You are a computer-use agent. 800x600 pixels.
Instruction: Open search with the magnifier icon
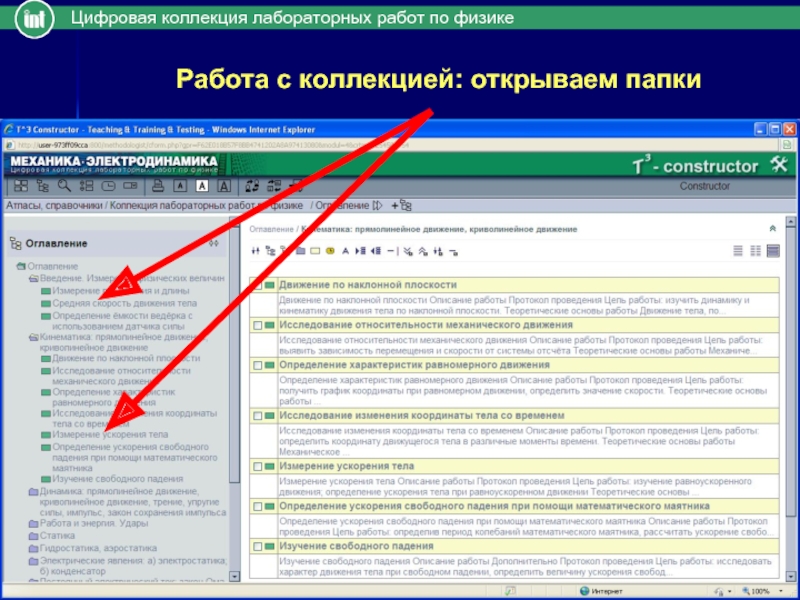64,186
